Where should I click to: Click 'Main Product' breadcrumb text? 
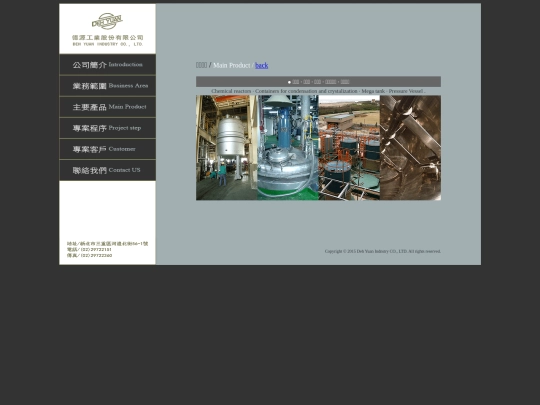point(231,65)
